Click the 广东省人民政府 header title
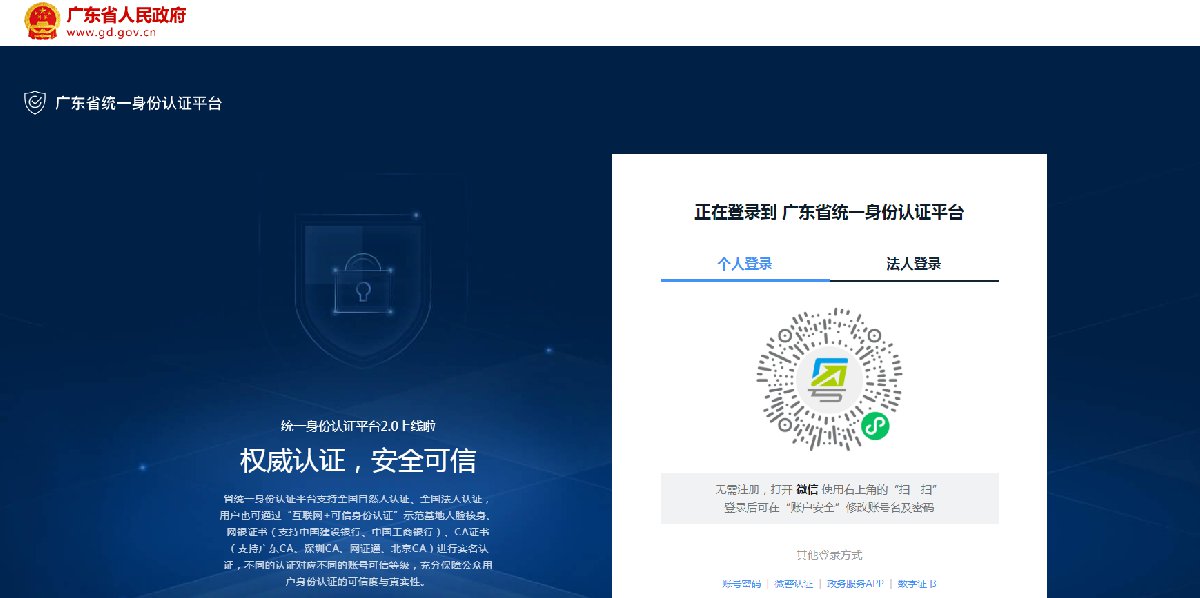Viewport: 1200px width, 598px height. click(x=126, y=14)
